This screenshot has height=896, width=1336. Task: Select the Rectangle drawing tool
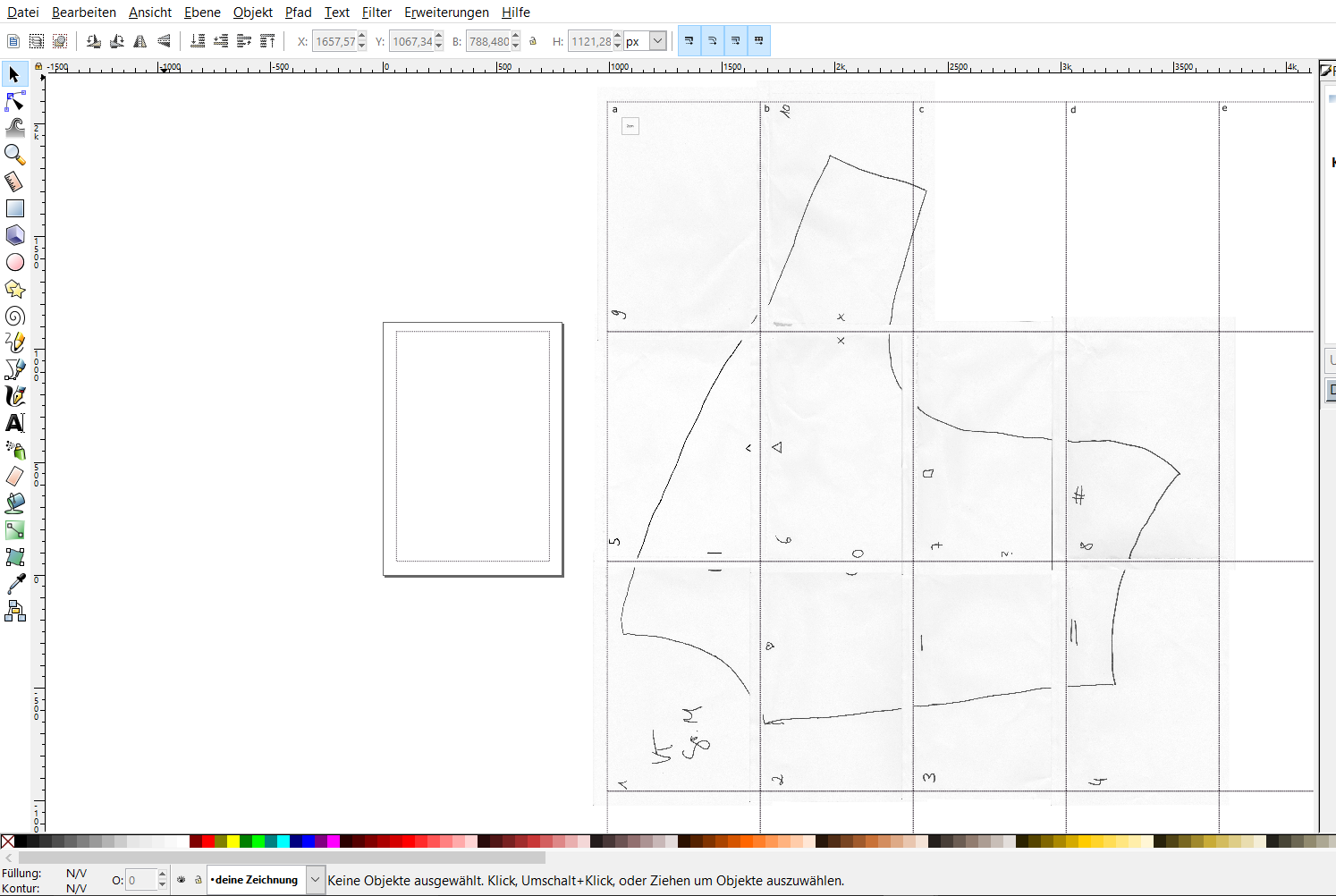click(15, 208)
